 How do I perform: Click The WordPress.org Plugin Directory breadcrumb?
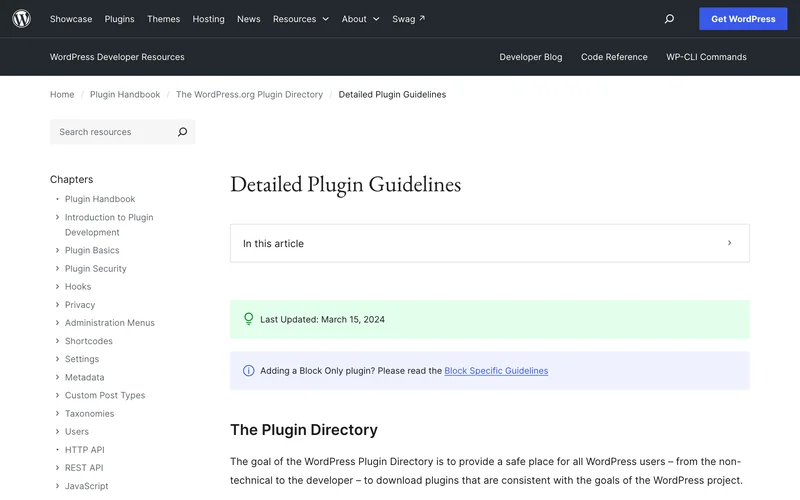[x=249, y=94]
